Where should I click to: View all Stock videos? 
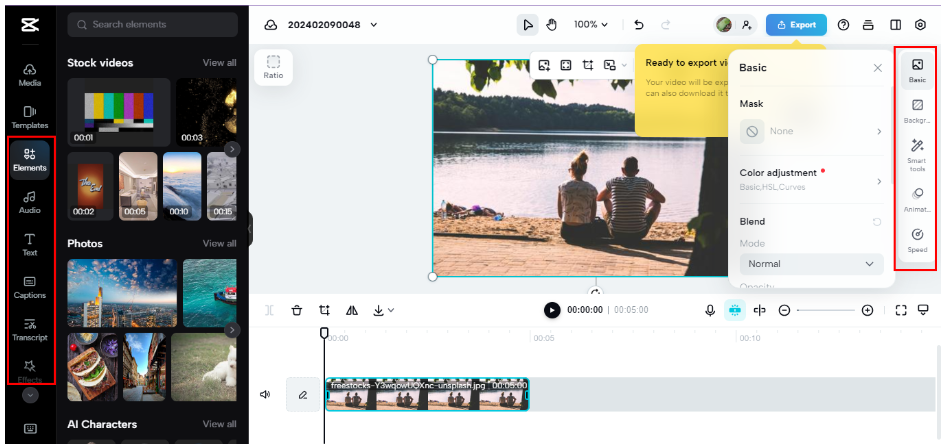click(x=219, y=63)
